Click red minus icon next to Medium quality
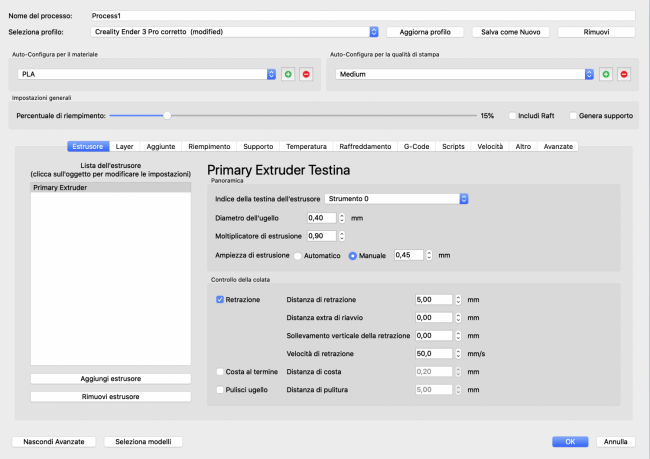Image resolution: width=650 pixels, height=459 pixels. click(x=624, y=74)
